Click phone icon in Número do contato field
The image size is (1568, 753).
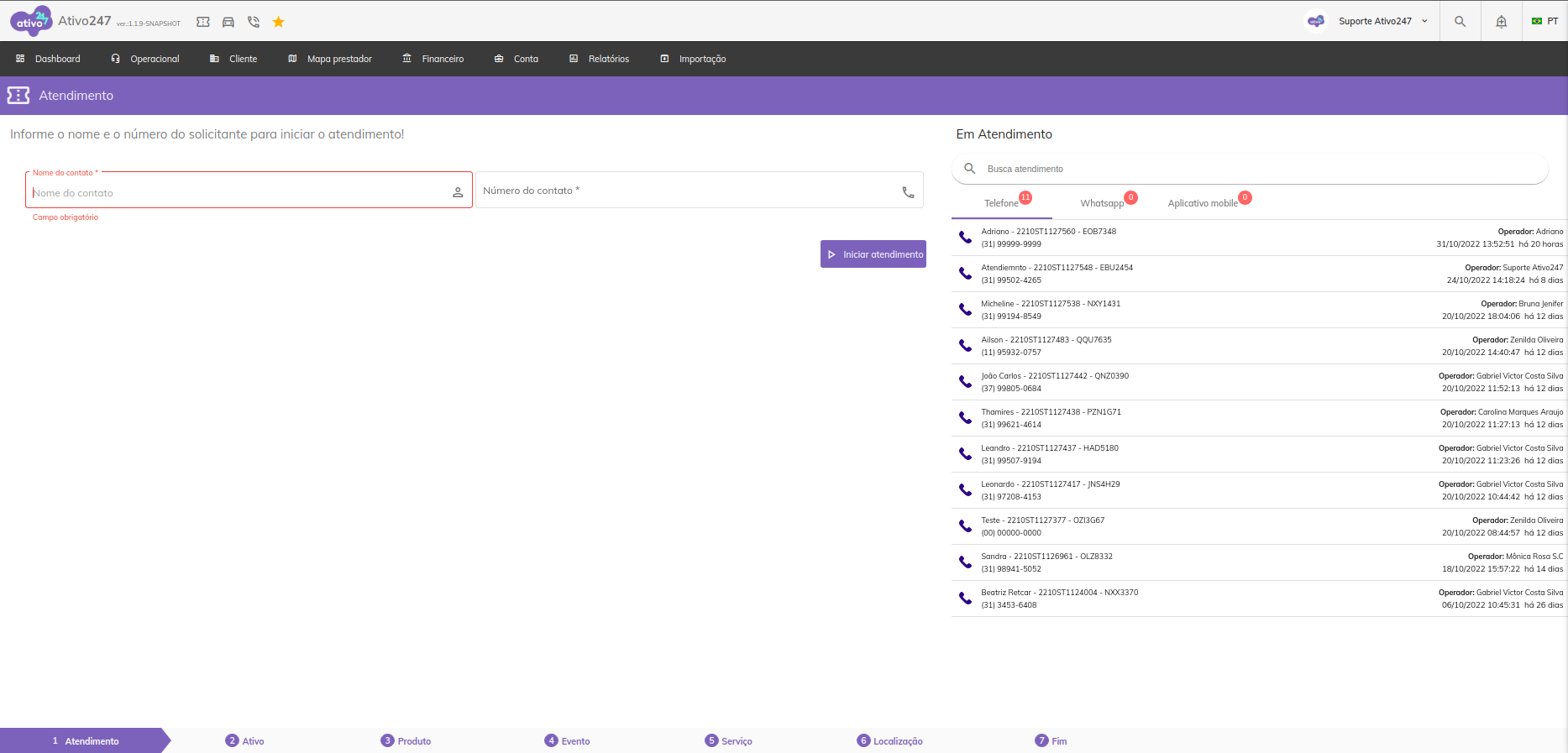(x=908, y=192)
